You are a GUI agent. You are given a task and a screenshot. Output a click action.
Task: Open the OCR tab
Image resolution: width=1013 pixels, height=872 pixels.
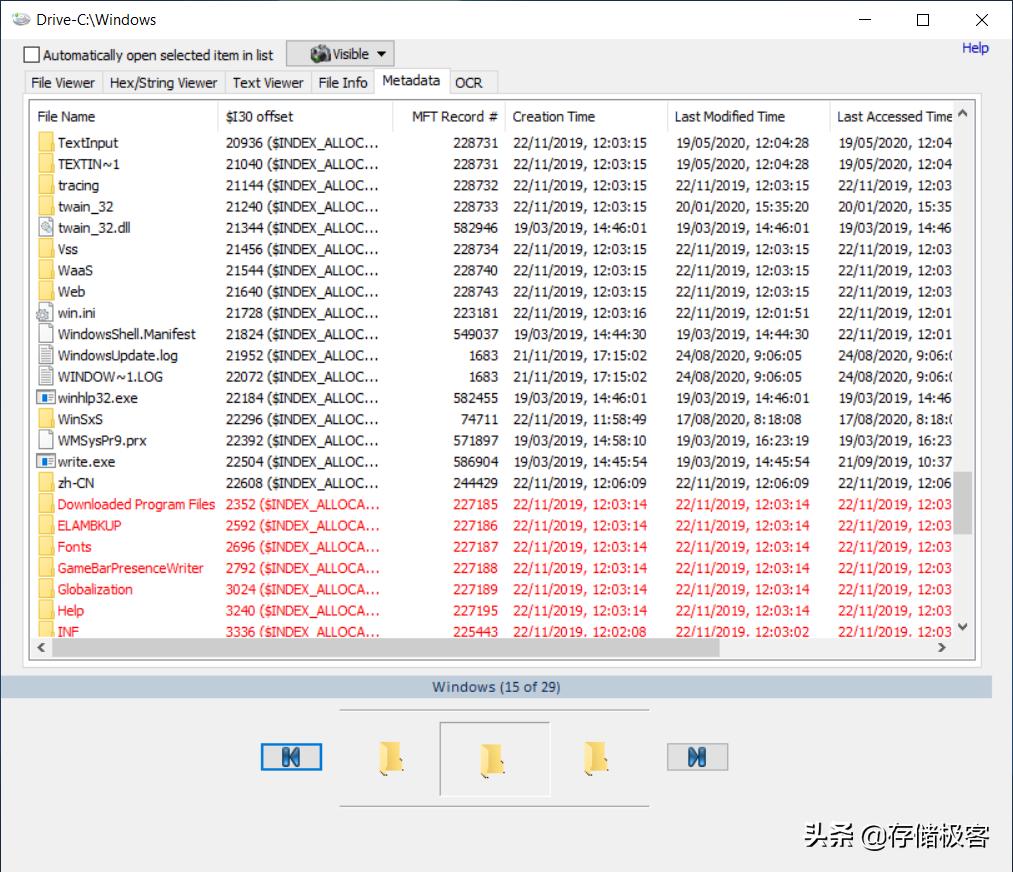pos(468,83)
